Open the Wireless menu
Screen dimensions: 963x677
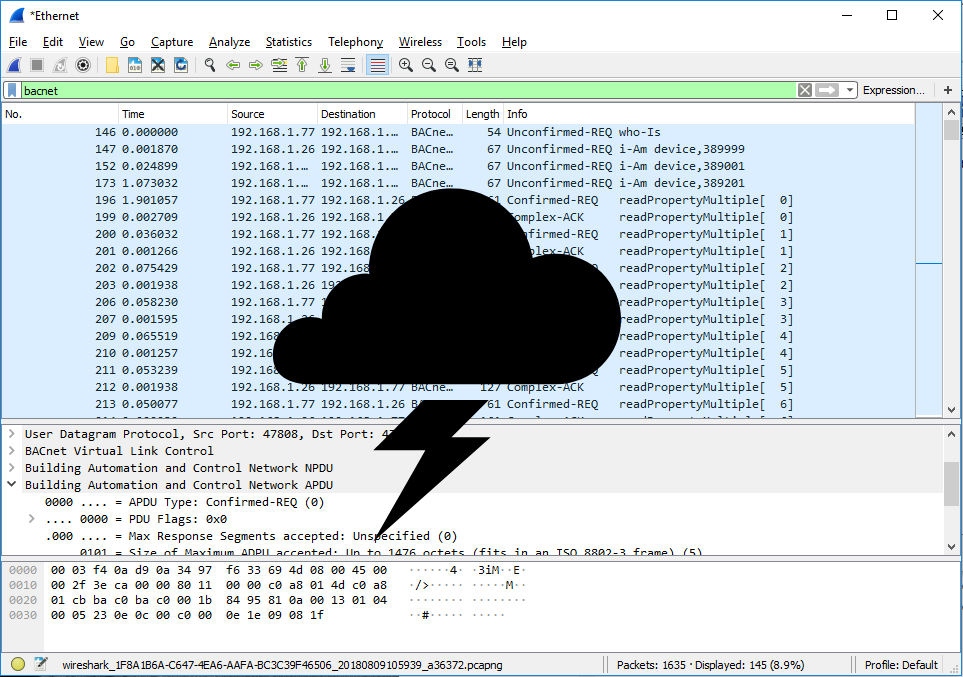pyautogui.click(x=420, y=42)
